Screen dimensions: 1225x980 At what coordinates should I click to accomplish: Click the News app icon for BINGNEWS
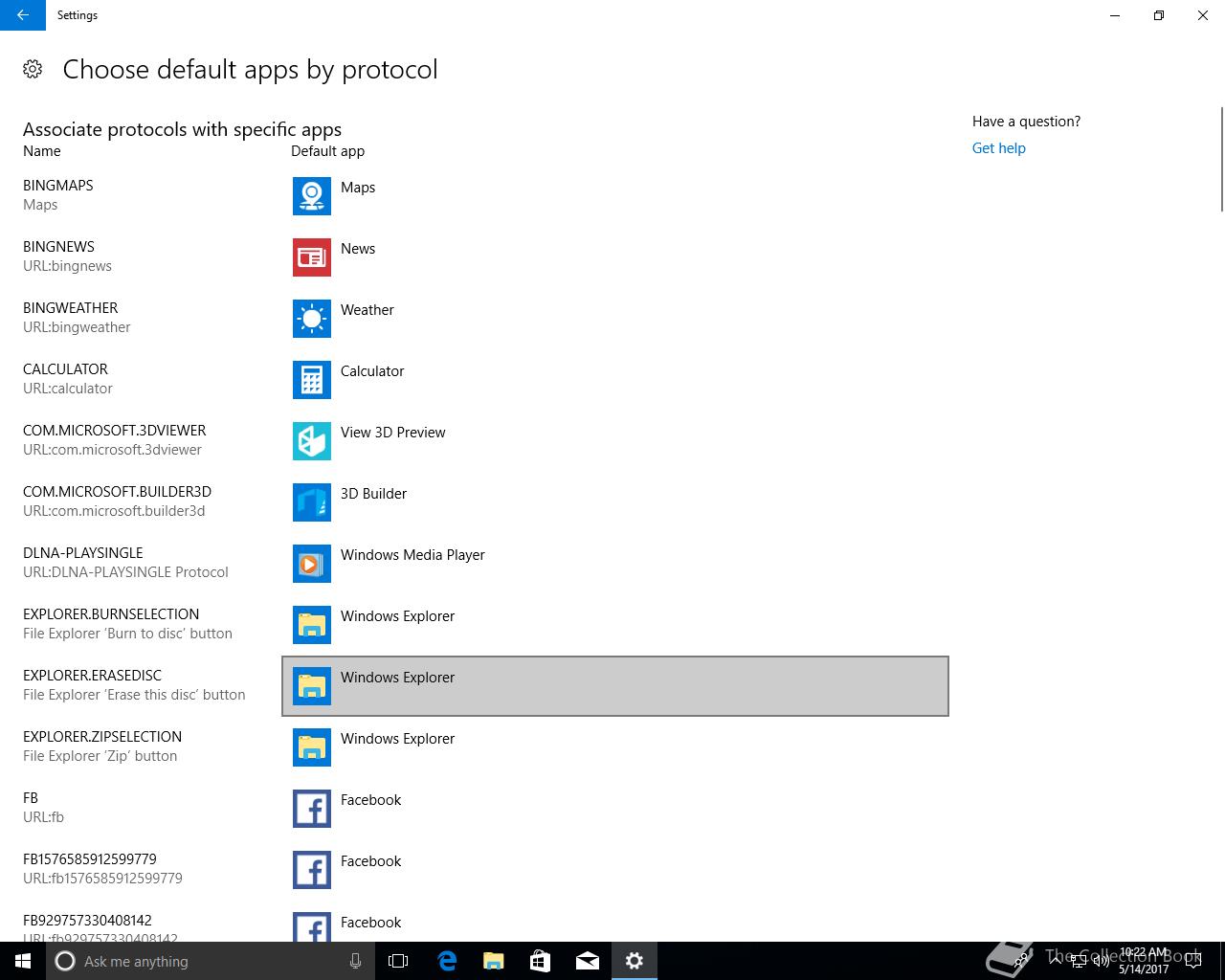click(312, 257)
